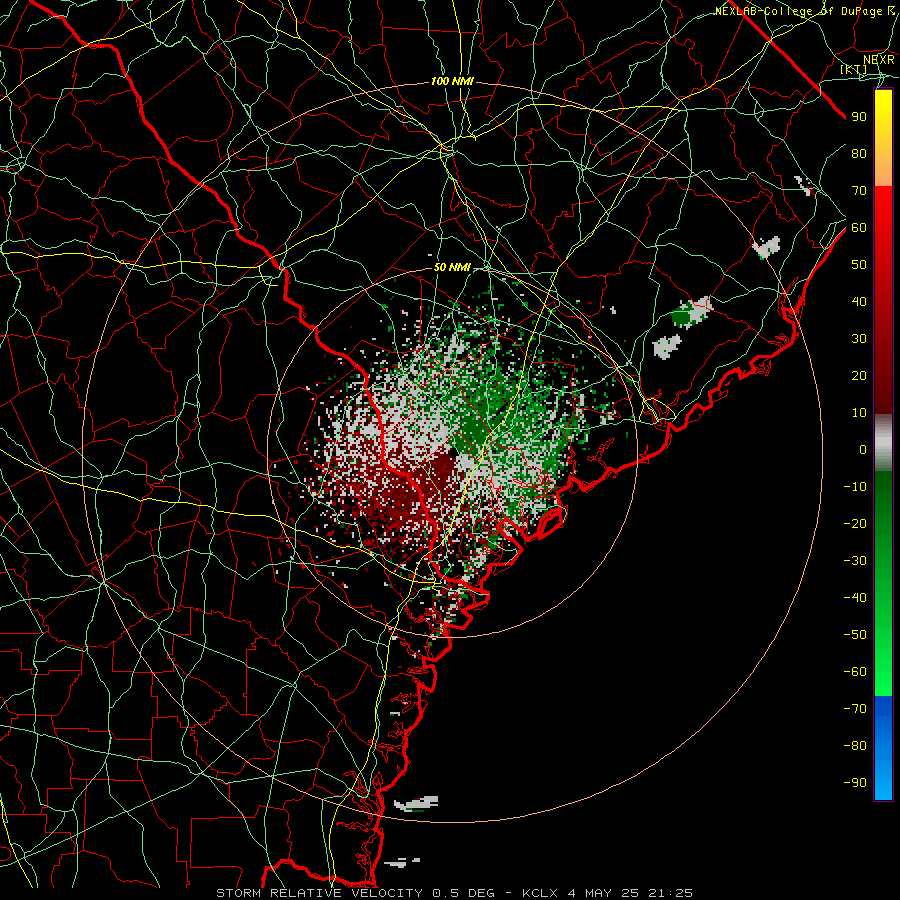Click the 70 value on the velocity scale
Viewport: 900px width, 900px height.
click(x=859, y=191)
